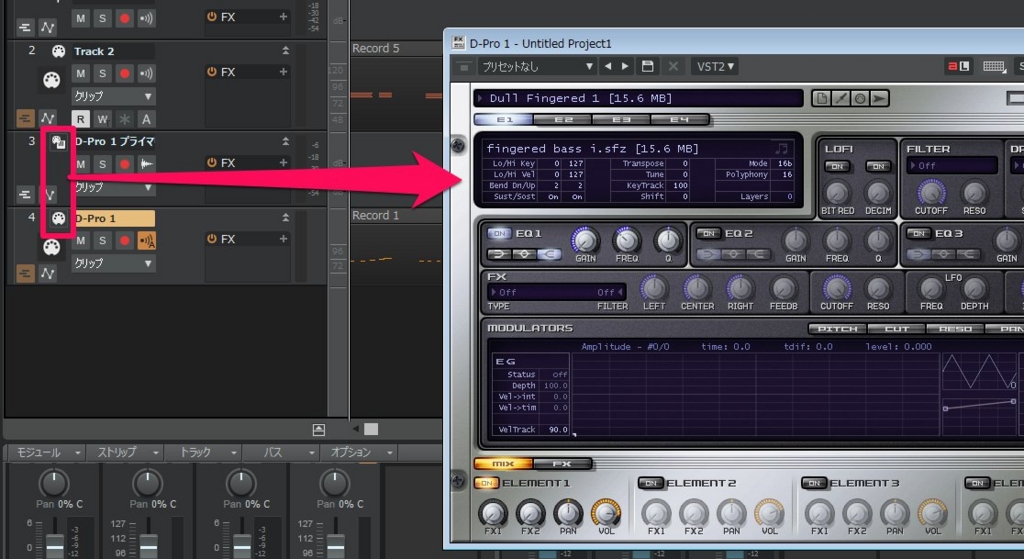Click D-Pro round dial icon beside wrench
This screenshot has height=559, width=1024.
click(860, 98)
